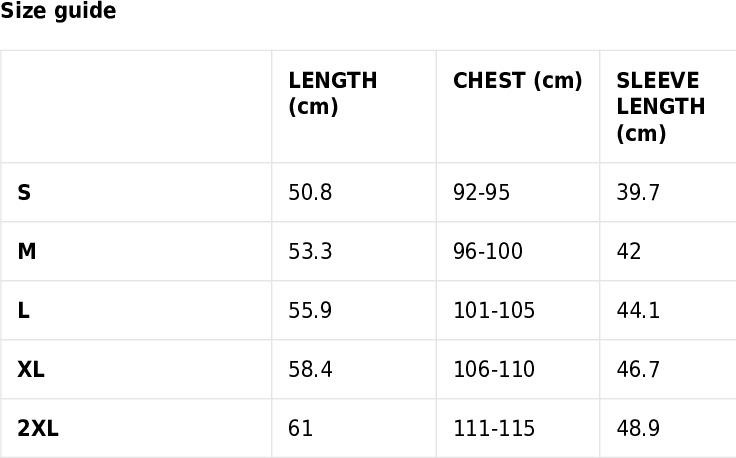Select the 111-115 chest cell
Screen dimensions: 736x458
pyautogui.click(x=518, y=428)
